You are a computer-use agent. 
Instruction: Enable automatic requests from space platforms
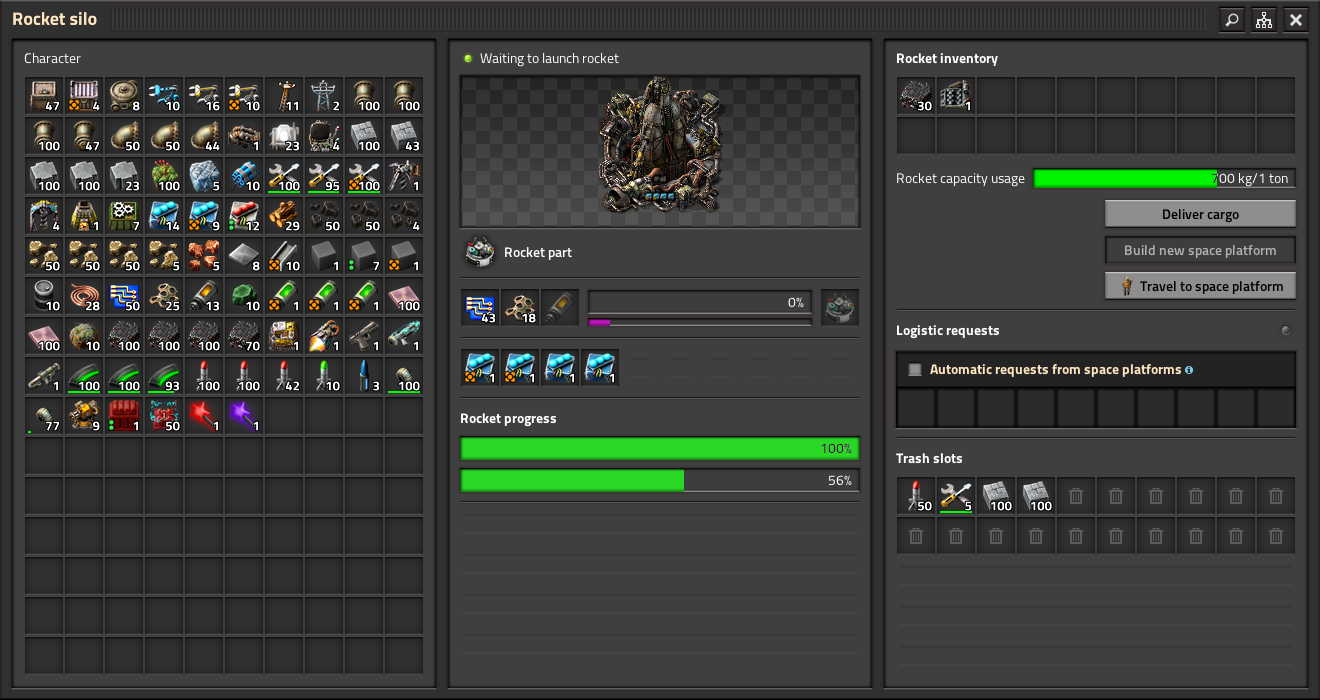[914, 370]
